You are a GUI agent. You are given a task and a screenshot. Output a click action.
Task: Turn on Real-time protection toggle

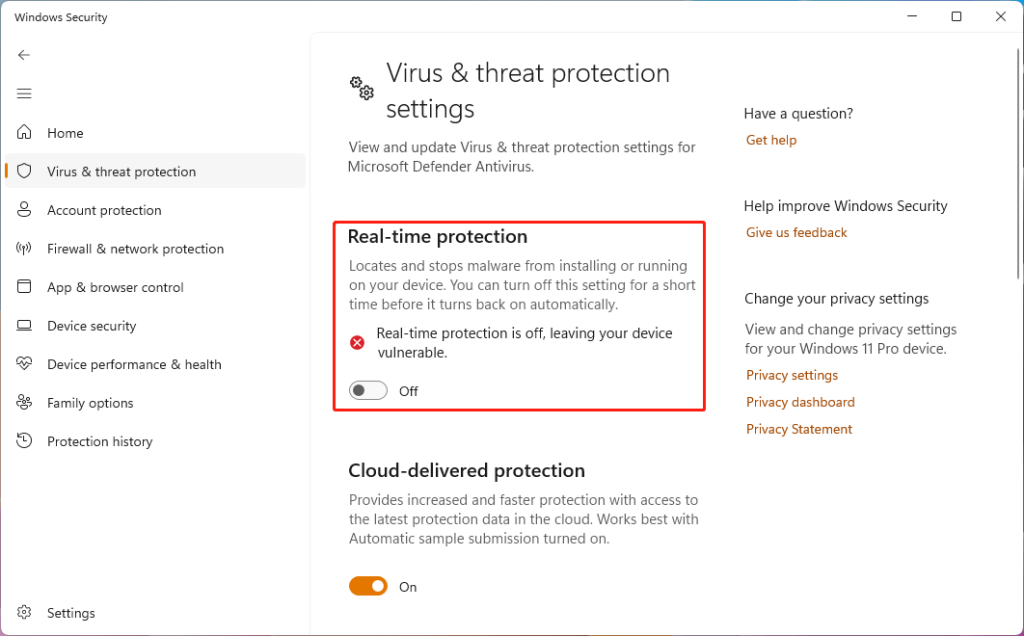tap(368, 391)
